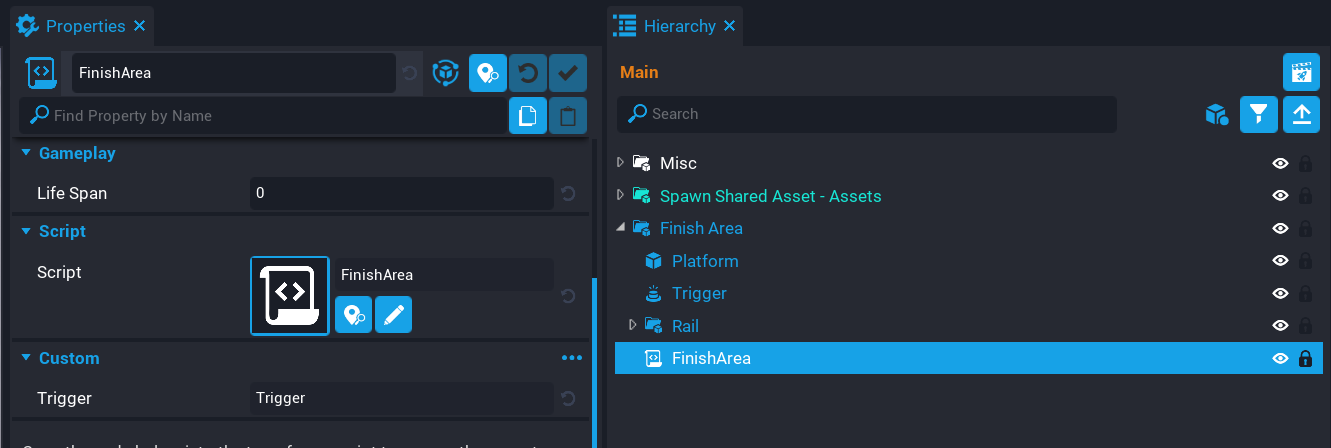Click the checkmark button in Properties header

tap(567, 73)
